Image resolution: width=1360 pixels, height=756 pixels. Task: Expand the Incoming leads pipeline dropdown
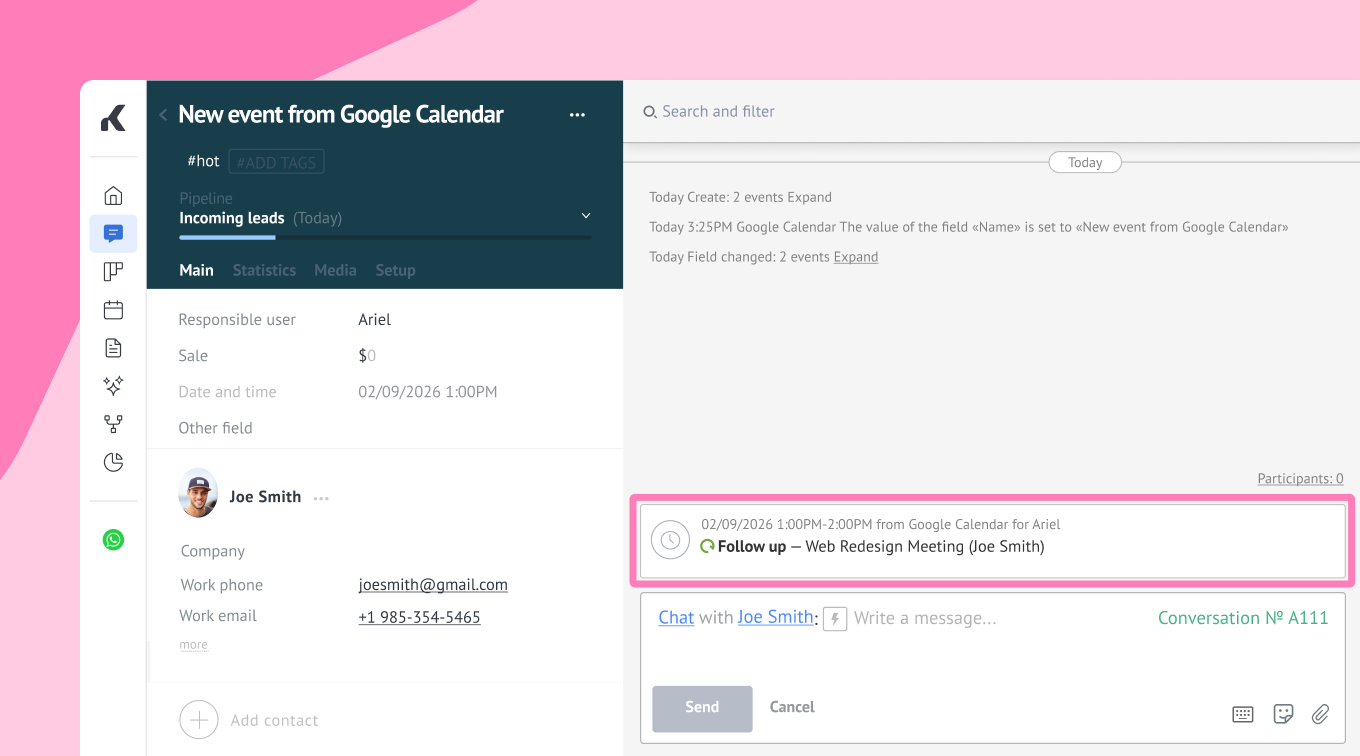coord(585,217)
